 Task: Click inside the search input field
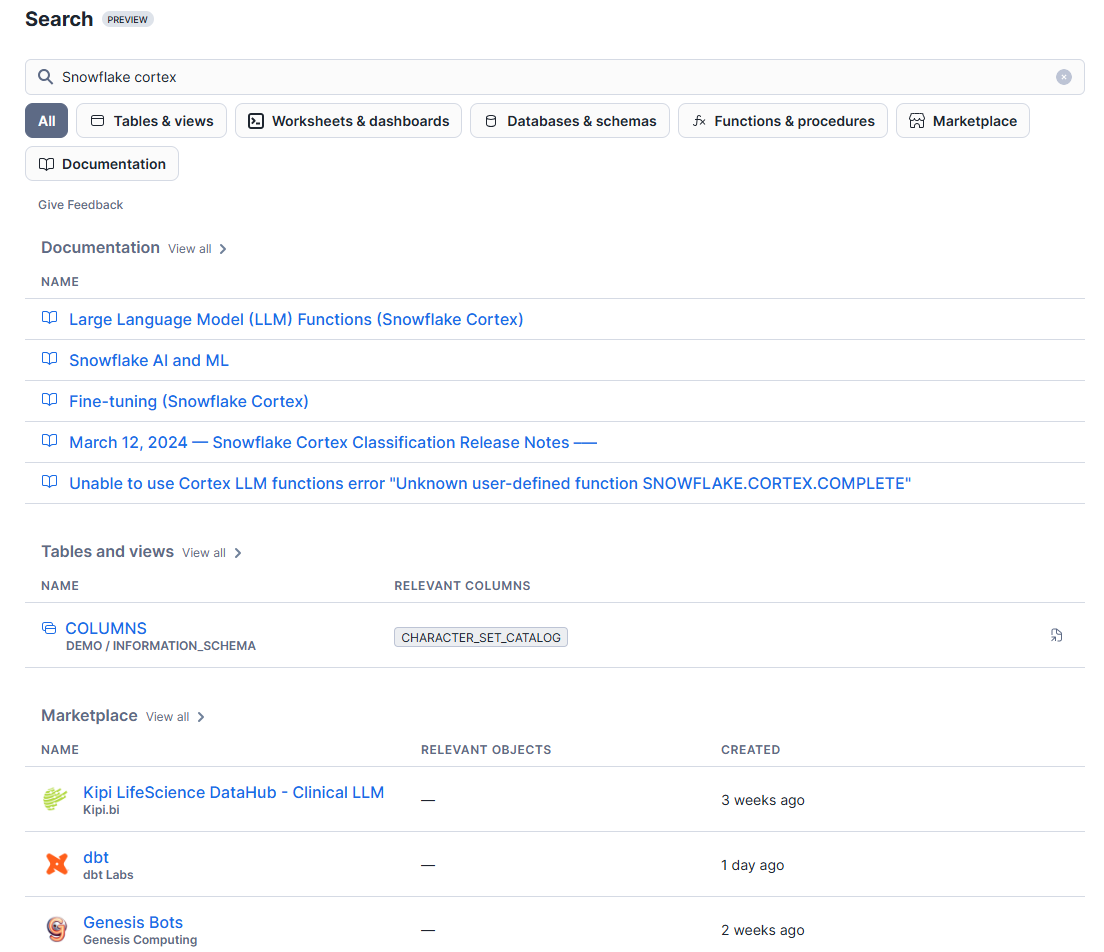coord(400,76)
